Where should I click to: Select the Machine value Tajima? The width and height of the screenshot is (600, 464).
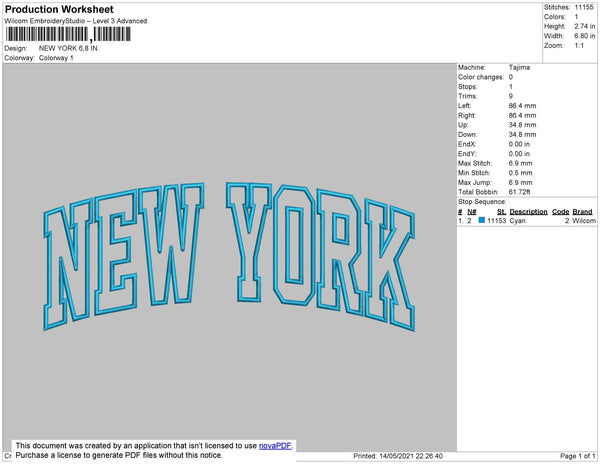pyautogui.click(x=519, y=67)
